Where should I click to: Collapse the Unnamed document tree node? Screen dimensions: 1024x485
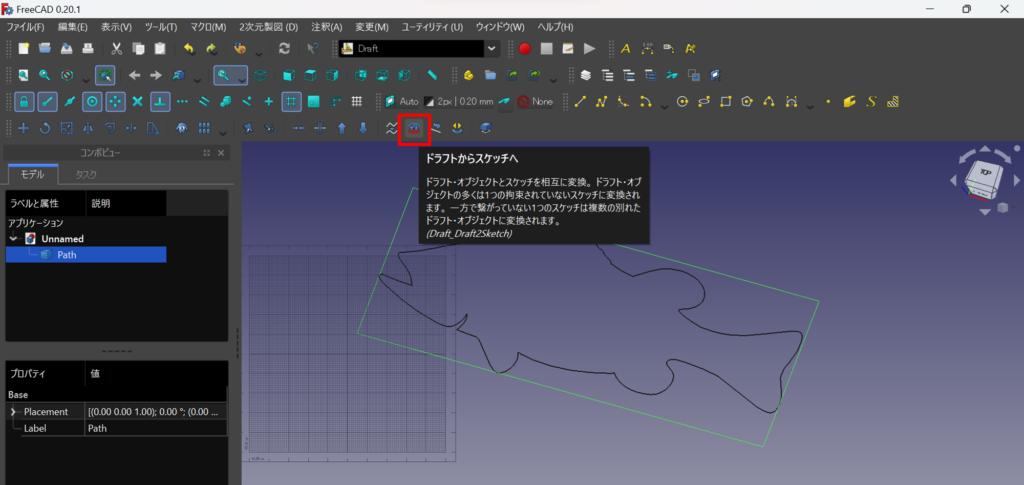(13, 239)
